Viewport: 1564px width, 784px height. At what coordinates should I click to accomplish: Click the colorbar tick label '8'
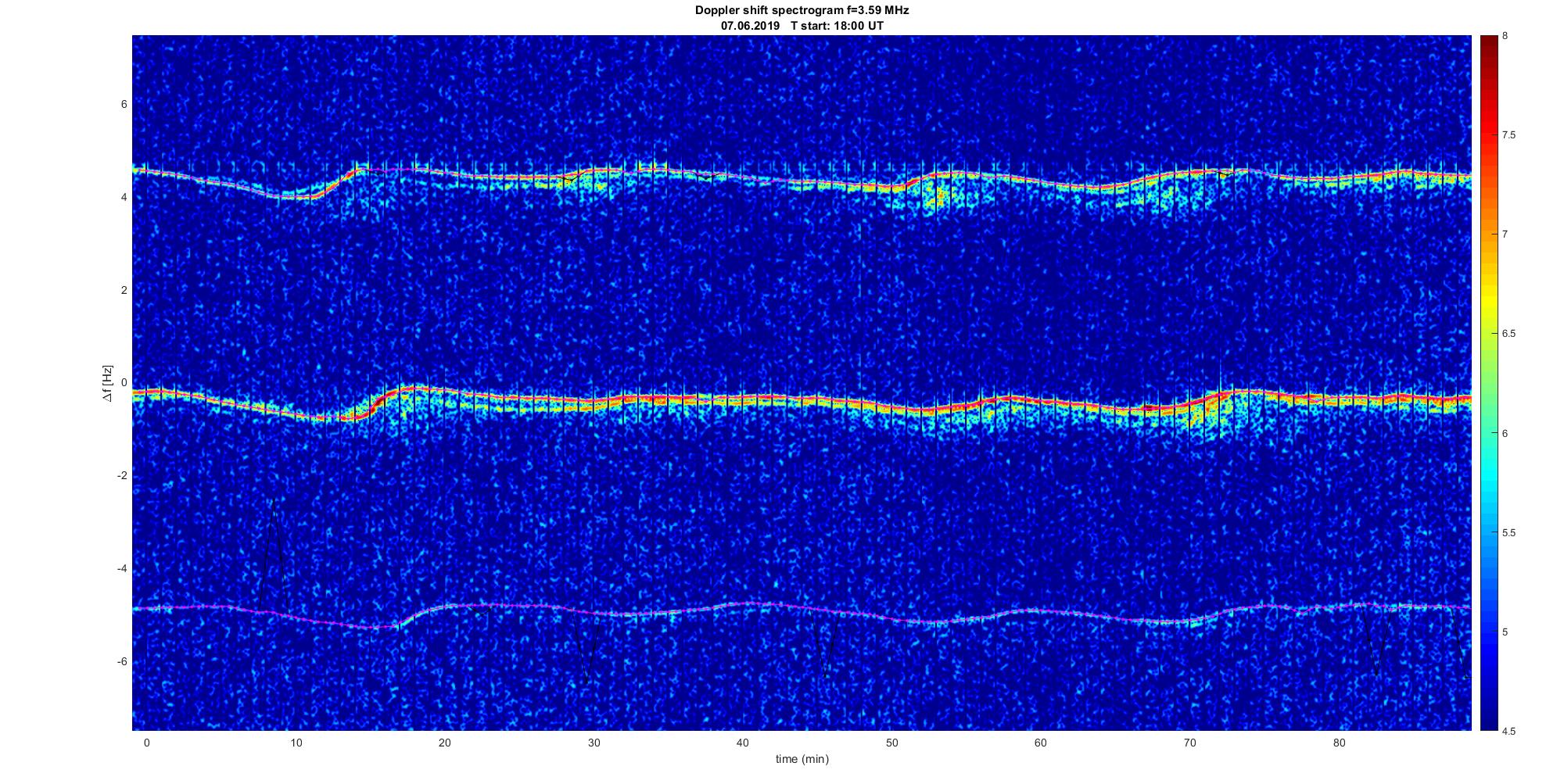point(1505,36)
